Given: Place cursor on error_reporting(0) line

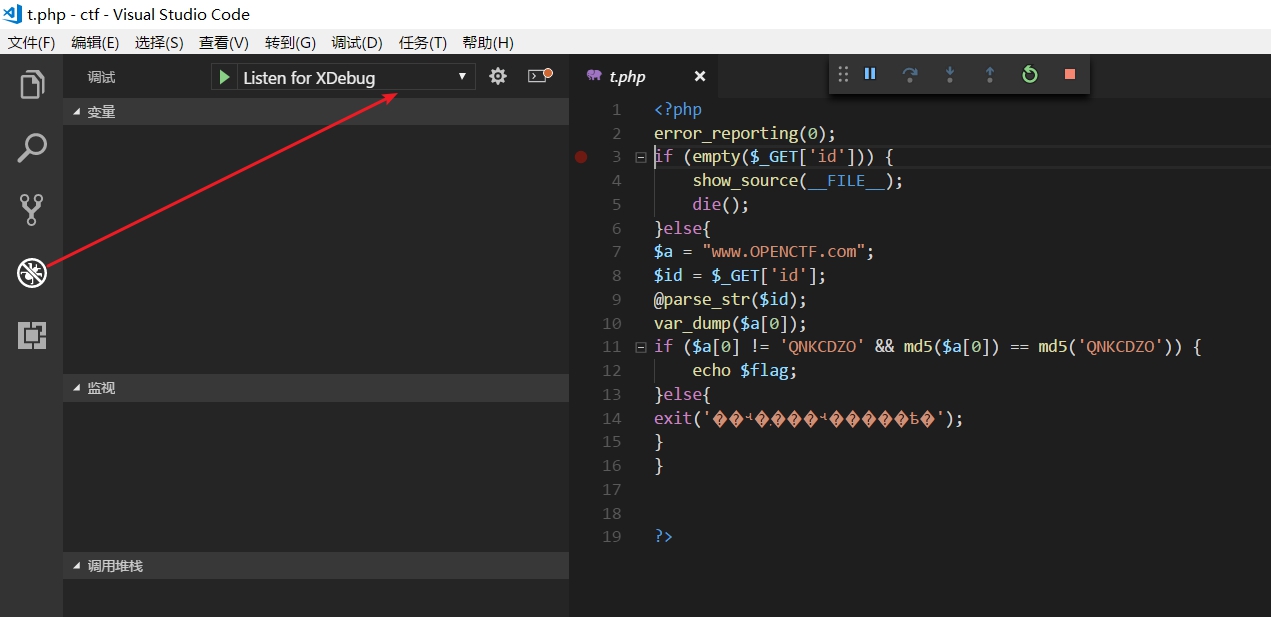Looking at the screenshot, I should pos(744,133).
